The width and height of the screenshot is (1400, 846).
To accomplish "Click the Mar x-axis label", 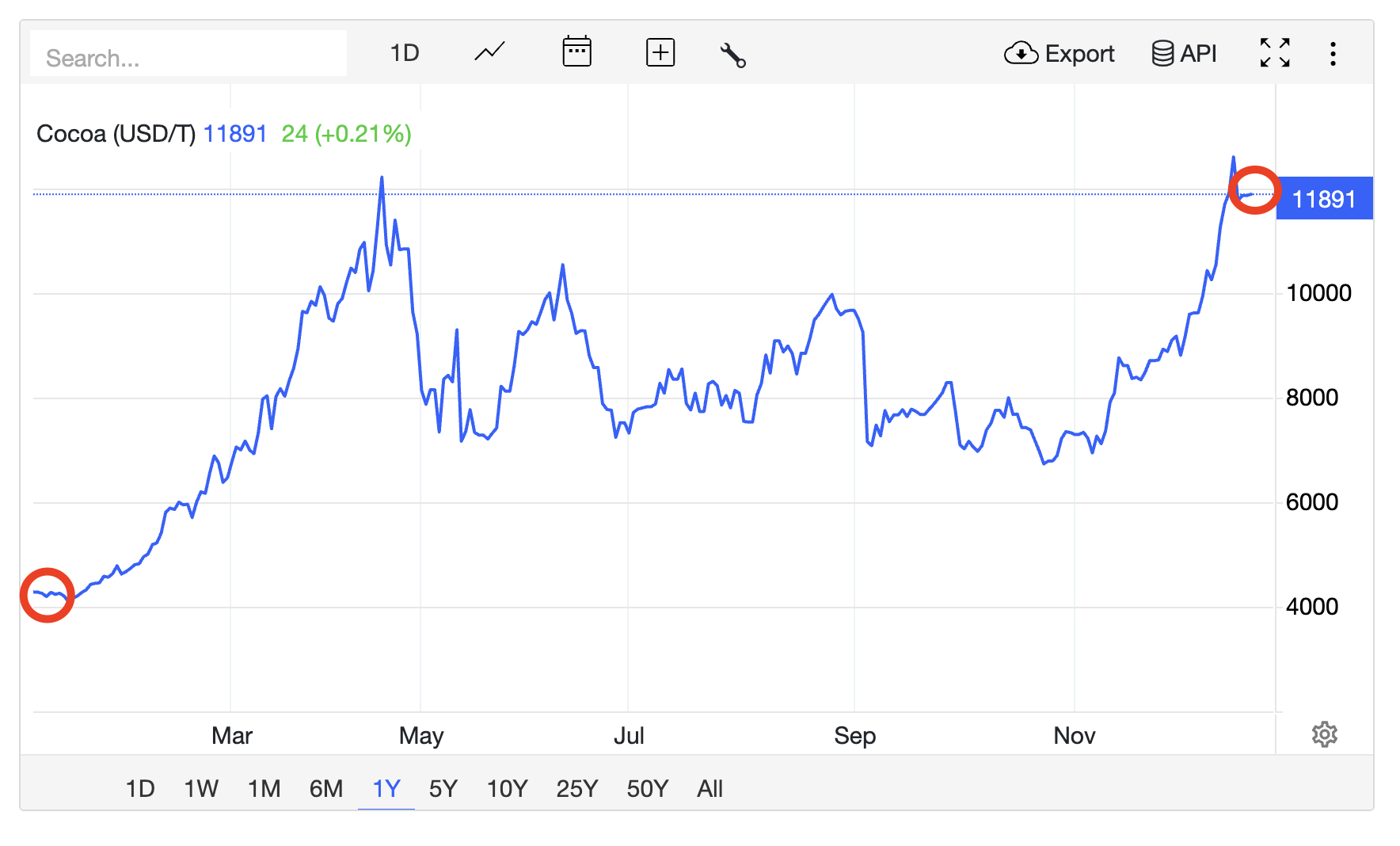I will pos(232,736).
